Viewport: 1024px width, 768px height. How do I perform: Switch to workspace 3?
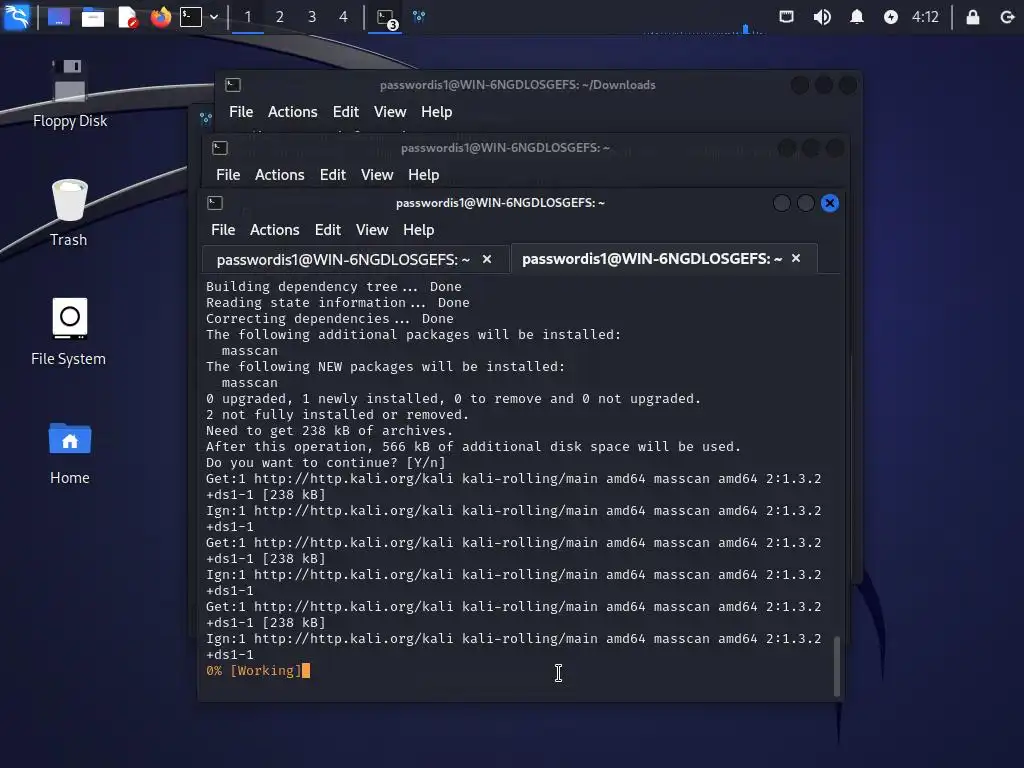pyautogui.click(x=312, y=17)
